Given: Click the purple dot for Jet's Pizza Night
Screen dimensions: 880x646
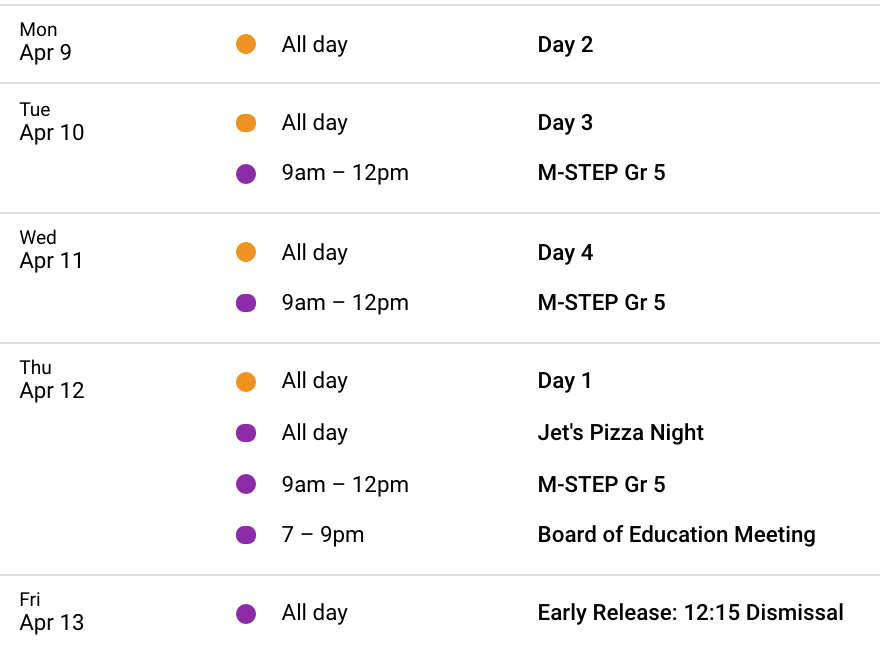Looking at the screenshot, I should pyautogui.click(x=246, y=433).
